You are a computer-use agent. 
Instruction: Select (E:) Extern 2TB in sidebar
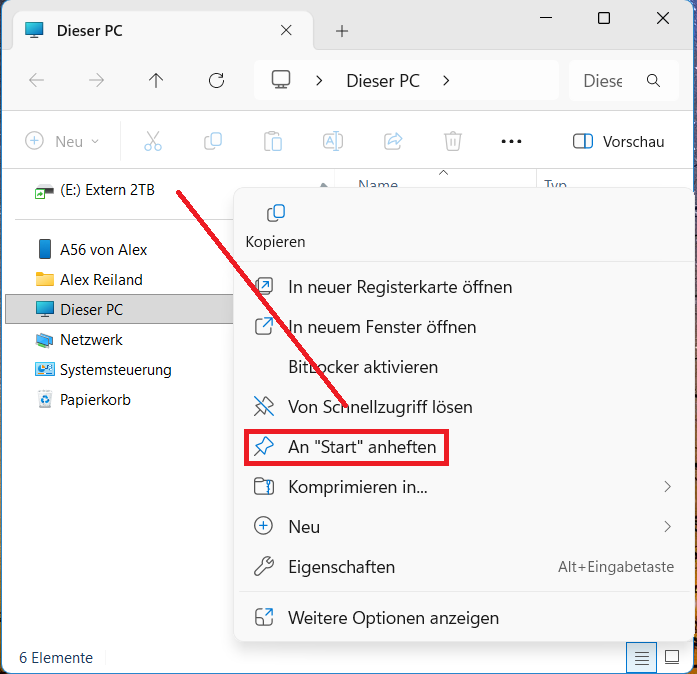pyautogui.click(x=95, y=190)
